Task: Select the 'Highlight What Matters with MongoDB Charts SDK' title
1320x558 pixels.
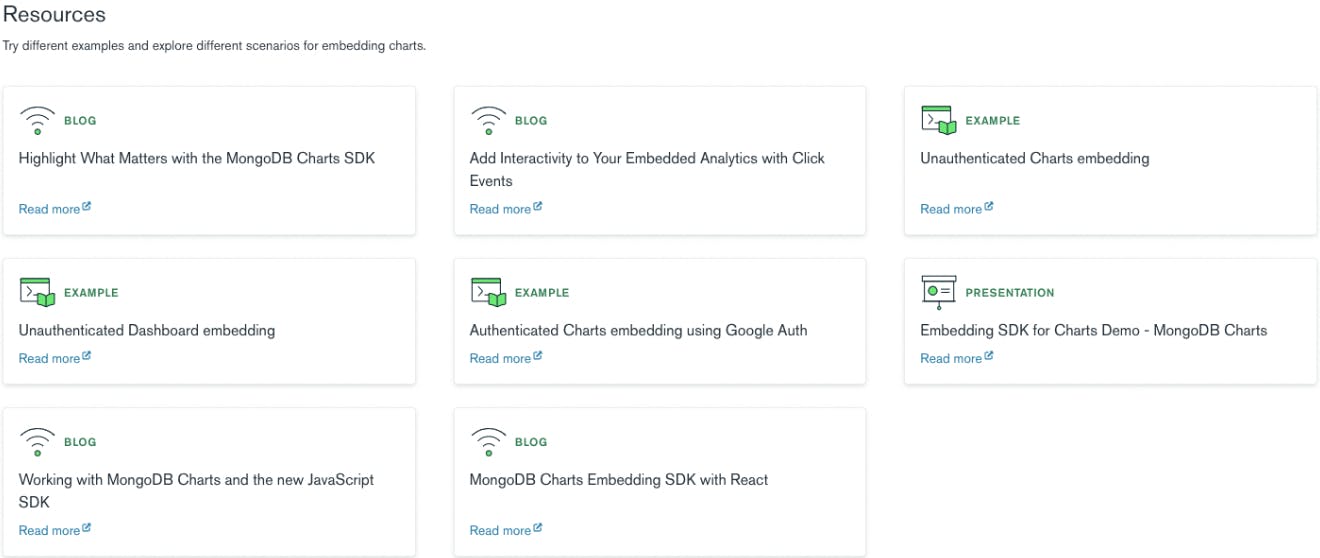Action: [197, 158]
